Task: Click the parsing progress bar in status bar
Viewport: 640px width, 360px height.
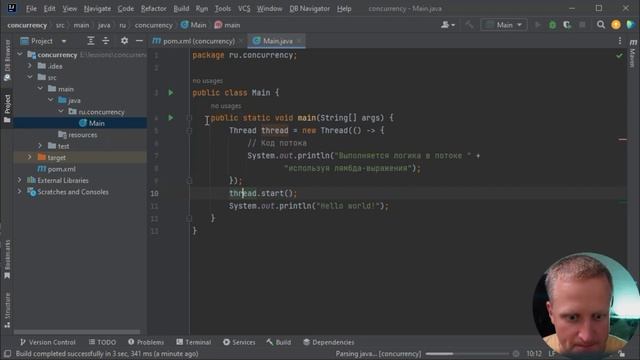Action: pyautogui.click(x=467, y=353)
